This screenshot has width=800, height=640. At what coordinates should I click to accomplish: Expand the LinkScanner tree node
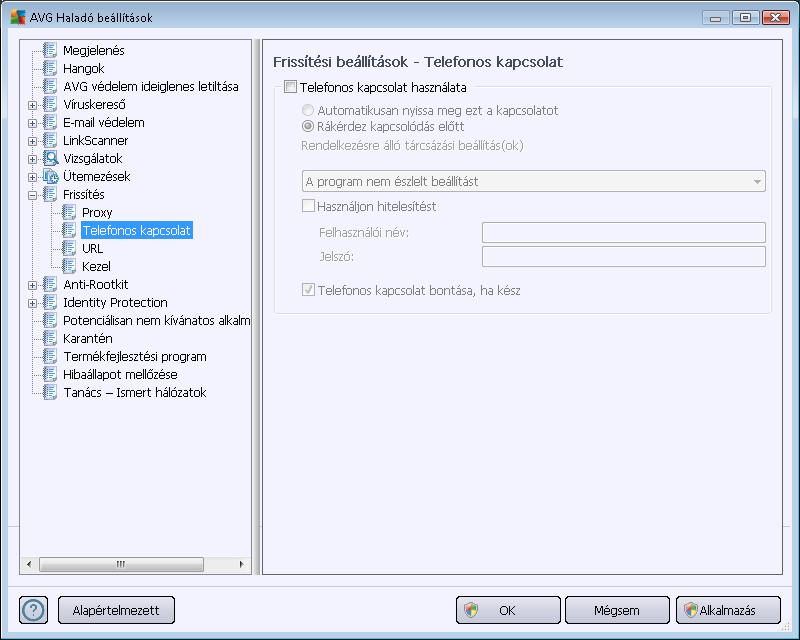[x=33, y=141]
